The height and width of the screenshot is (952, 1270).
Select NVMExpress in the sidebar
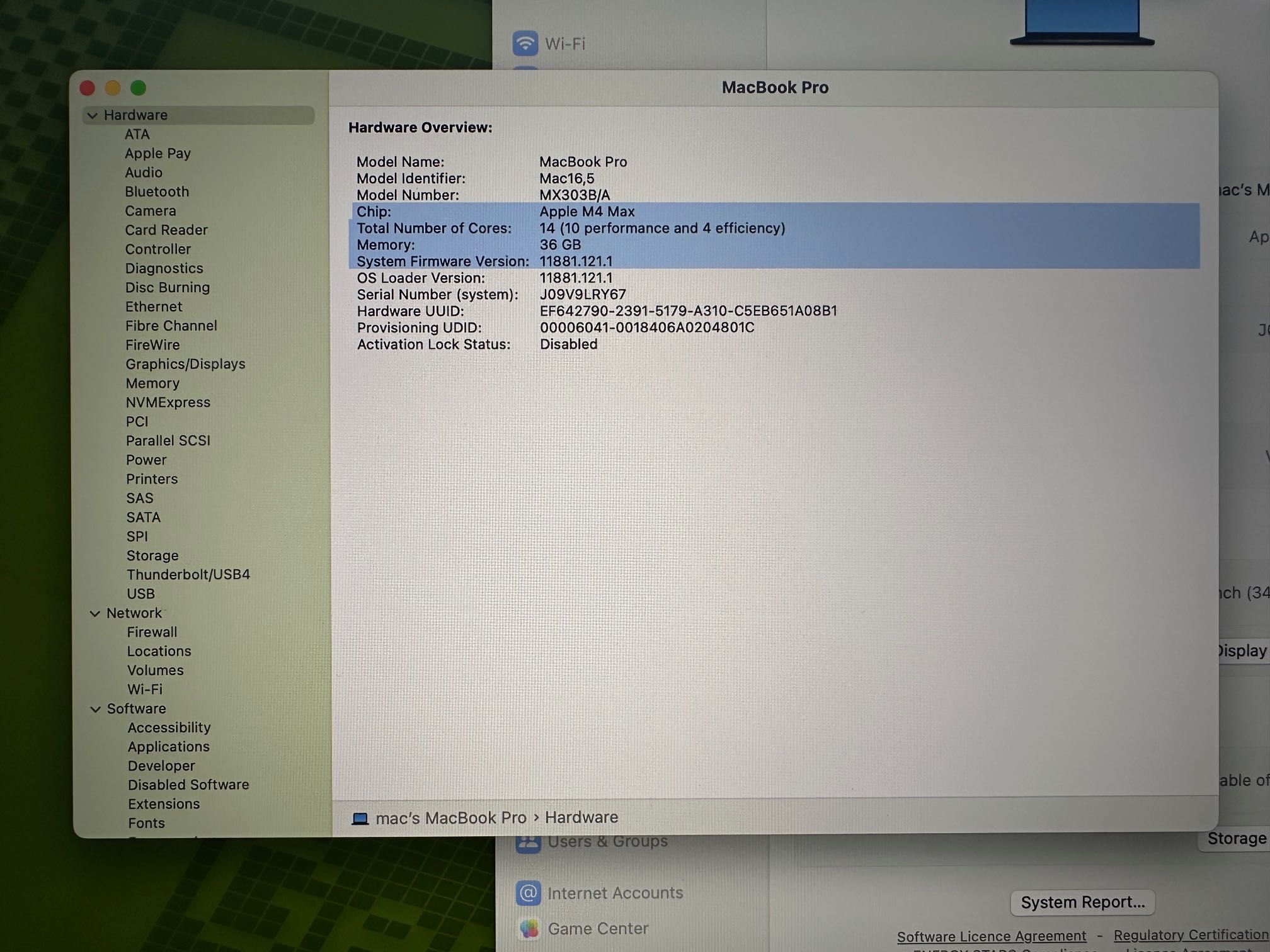click(x=168, y=402)
